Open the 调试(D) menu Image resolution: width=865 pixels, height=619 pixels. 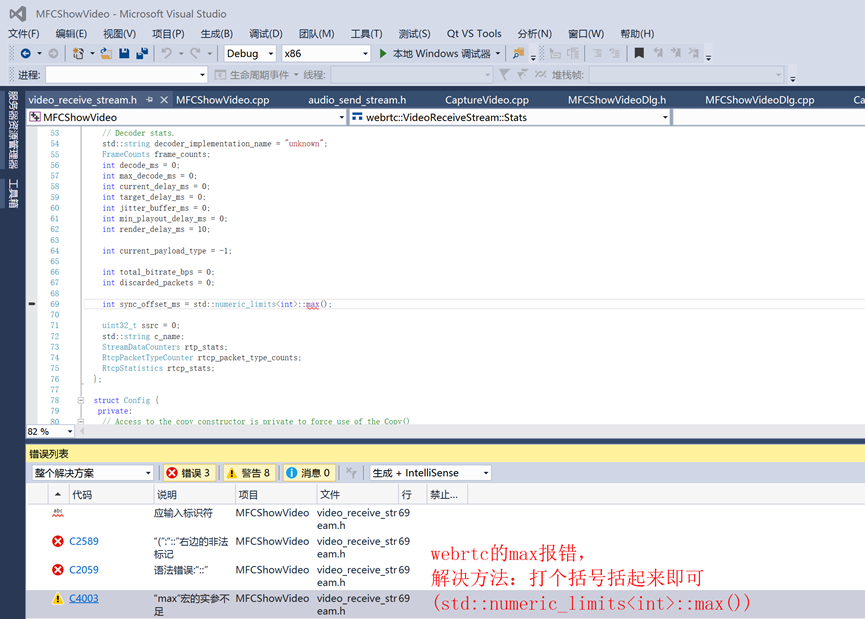(266, 34)
